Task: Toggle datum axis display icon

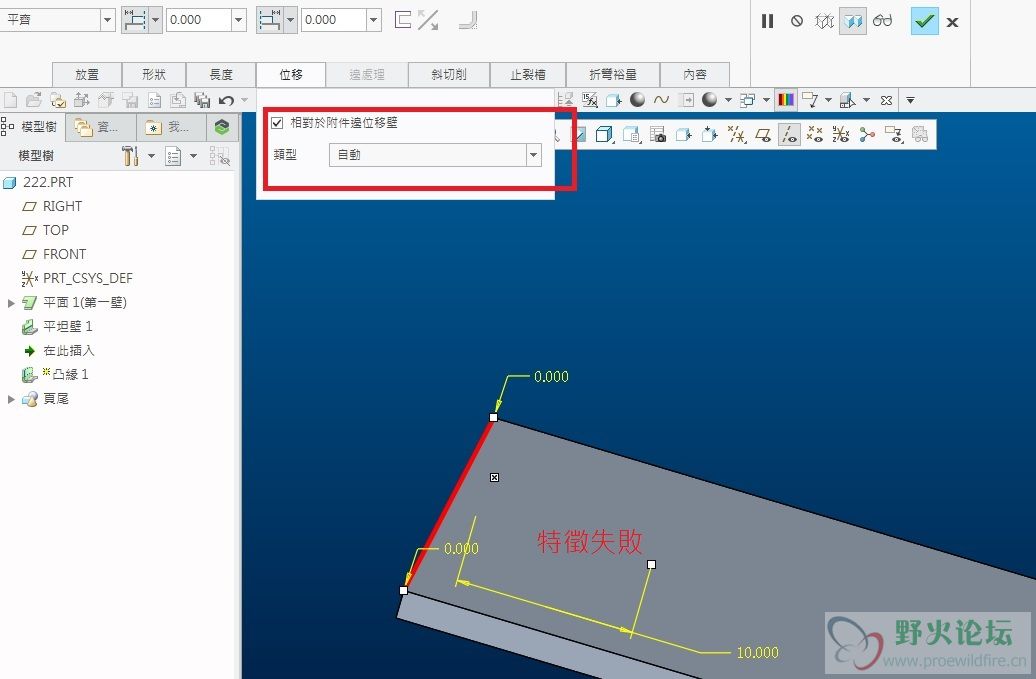Action: pos(790,135)
